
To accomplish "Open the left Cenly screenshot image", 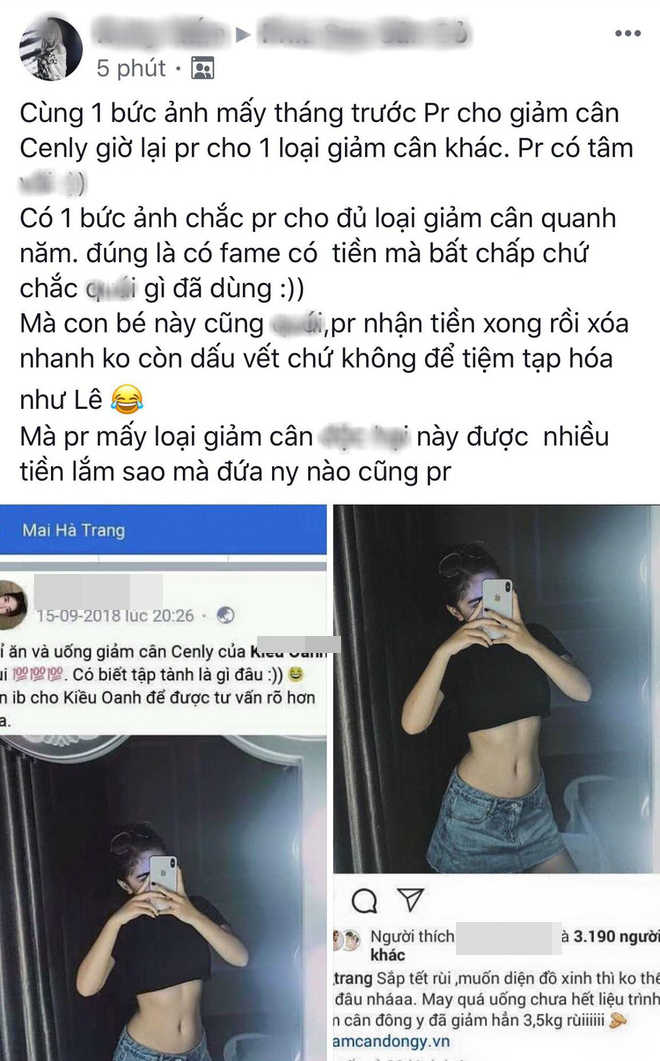I will click(x=163, y=783).
